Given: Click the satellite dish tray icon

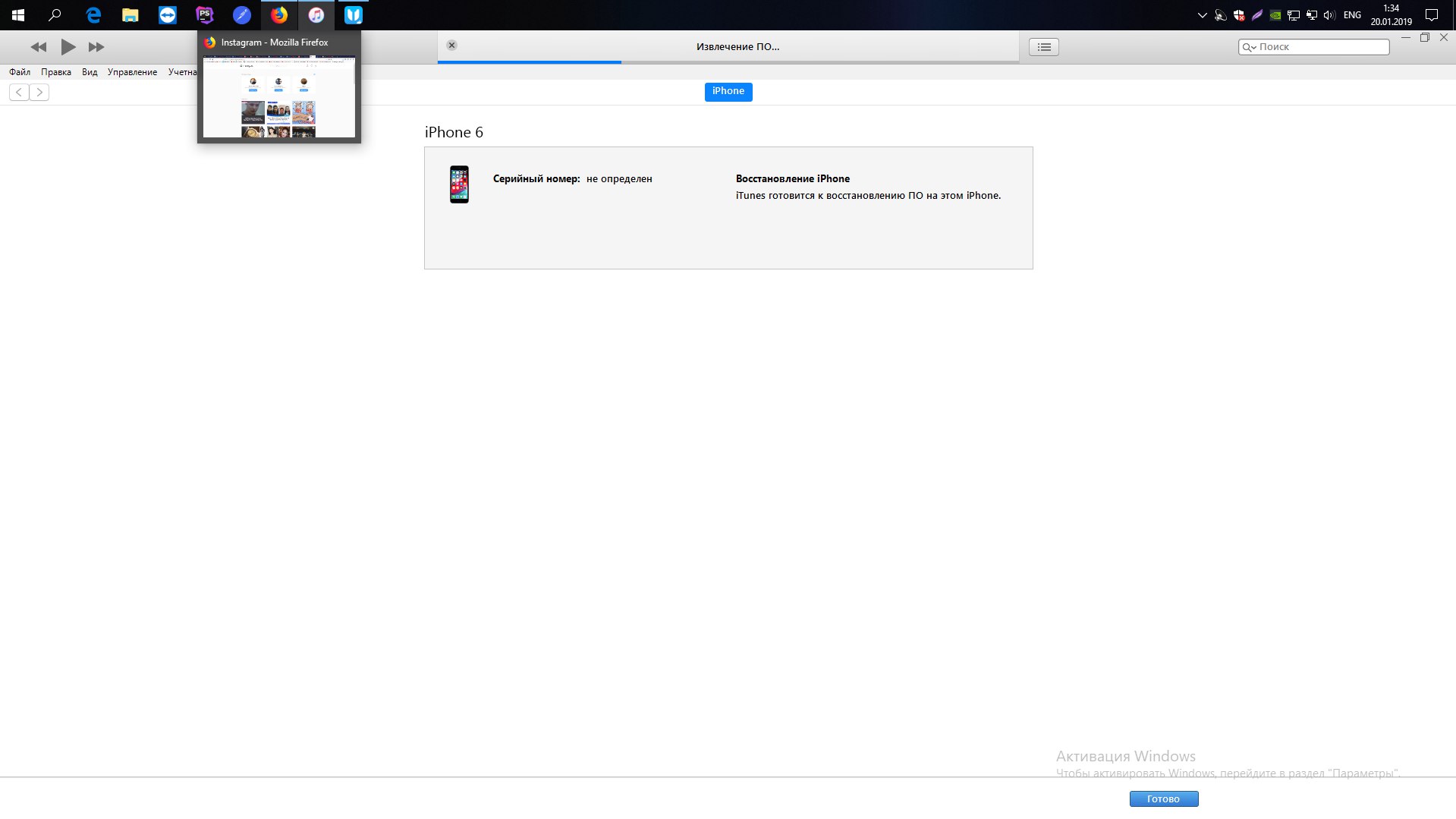Looking at the screenshot, I should (1221, 15).
